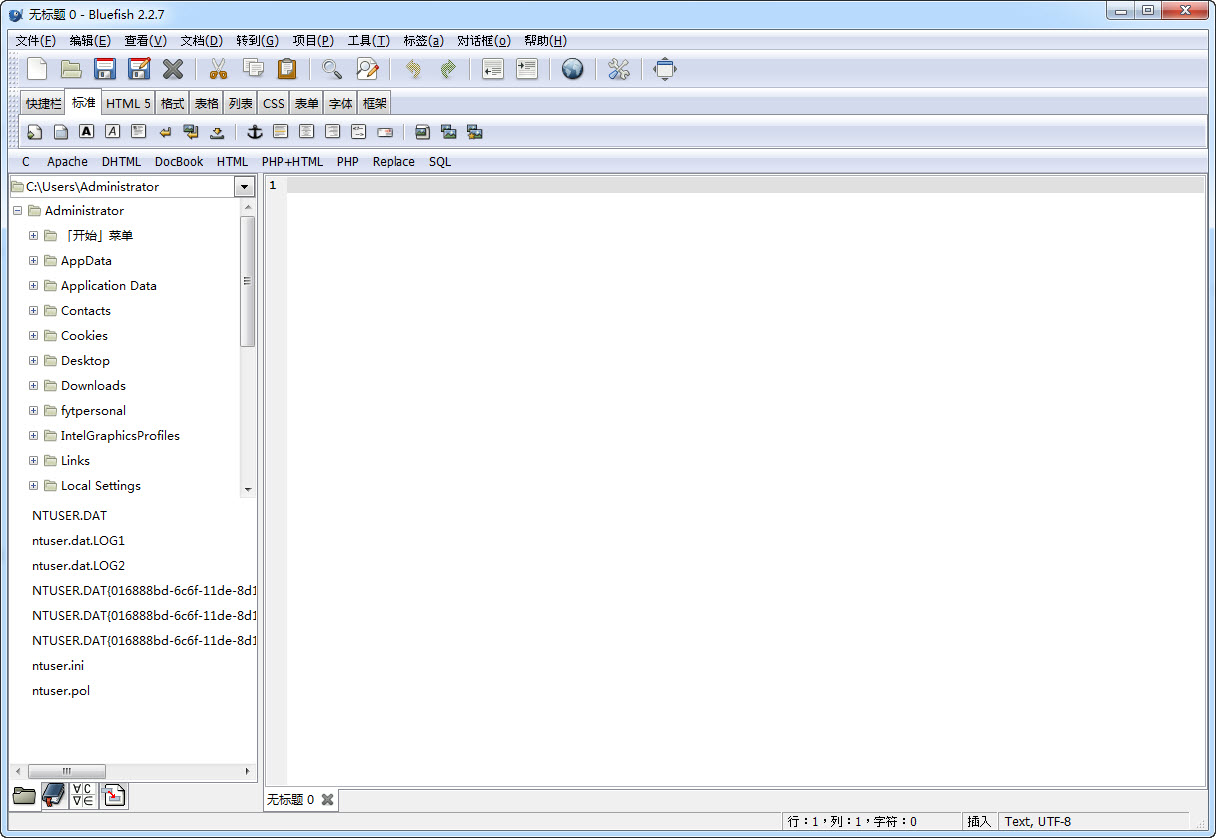Insert a line break with the return-arrow icon
The width and height of the screenshot is (1216, 838).
click(165, 132)
